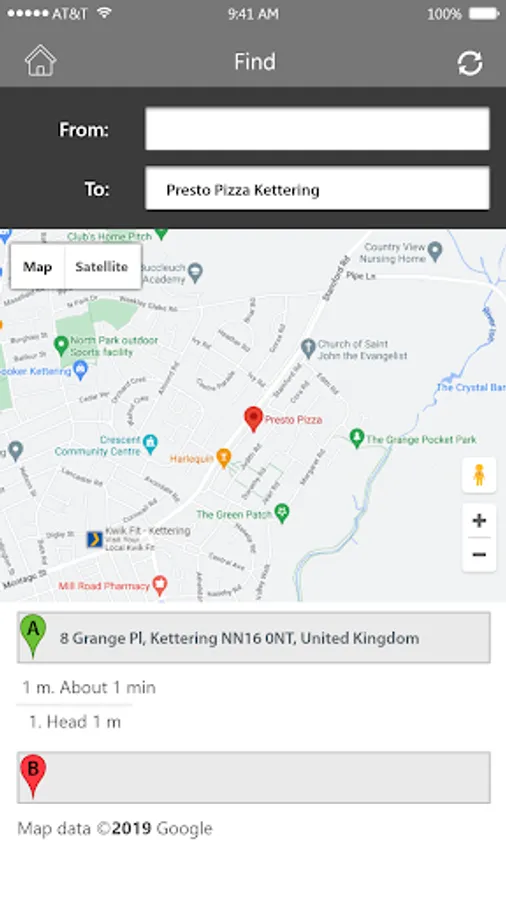The height and width of the screenshot is (900, 506).
Task: Tap The Grange Pocket Park marker
Action: (x=357, y=439)
